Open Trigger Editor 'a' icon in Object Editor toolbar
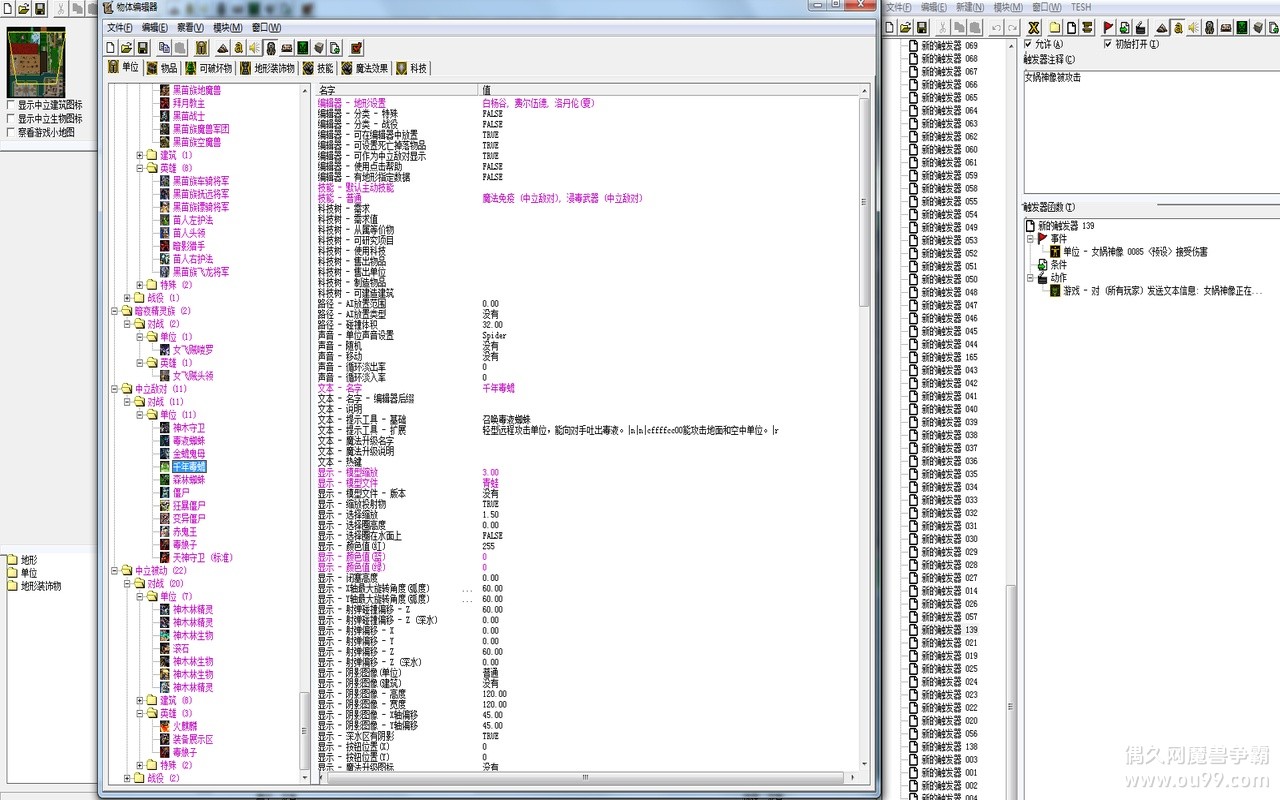 [238, 47]
